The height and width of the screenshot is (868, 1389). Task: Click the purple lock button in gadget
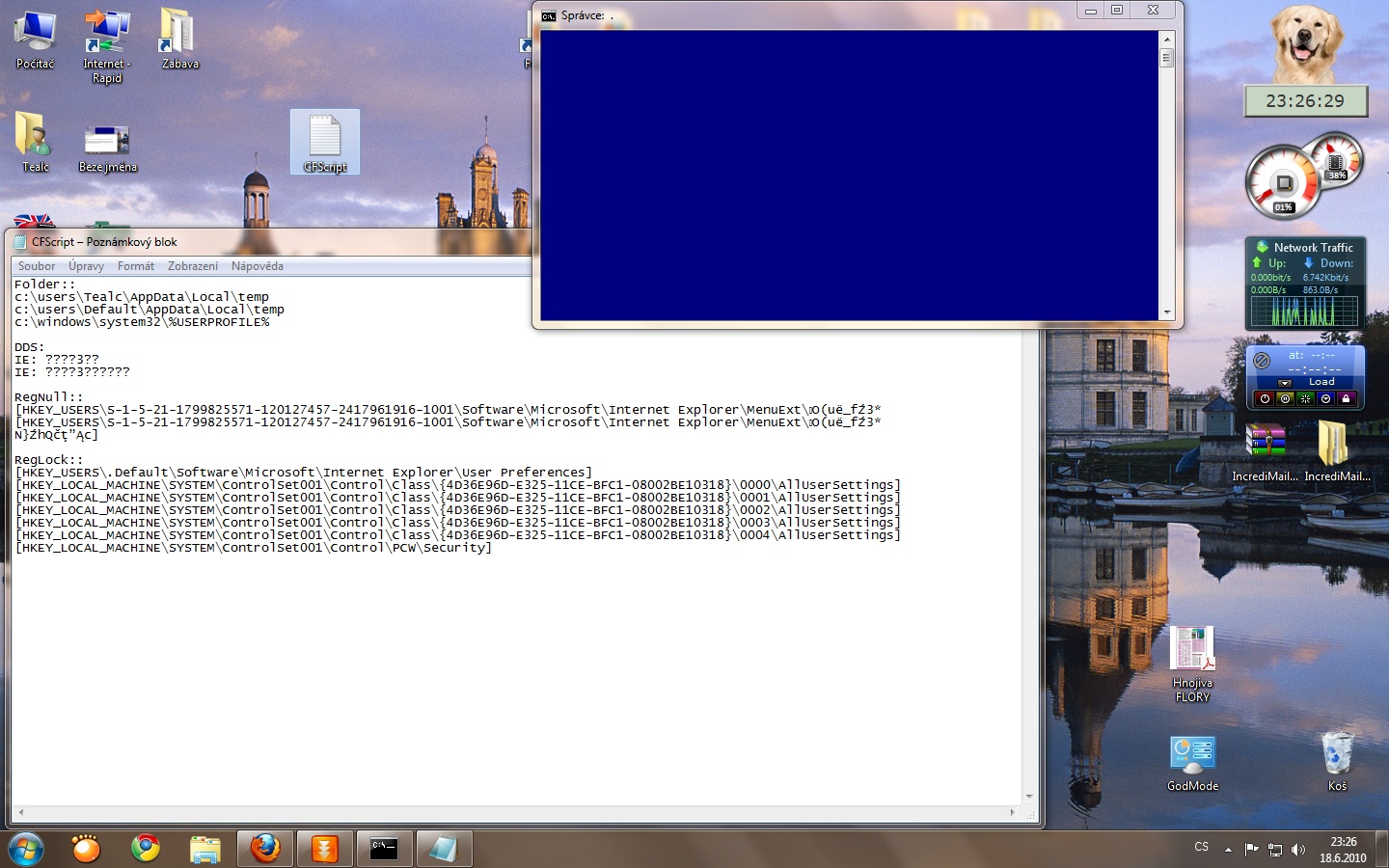point(1346,398)
